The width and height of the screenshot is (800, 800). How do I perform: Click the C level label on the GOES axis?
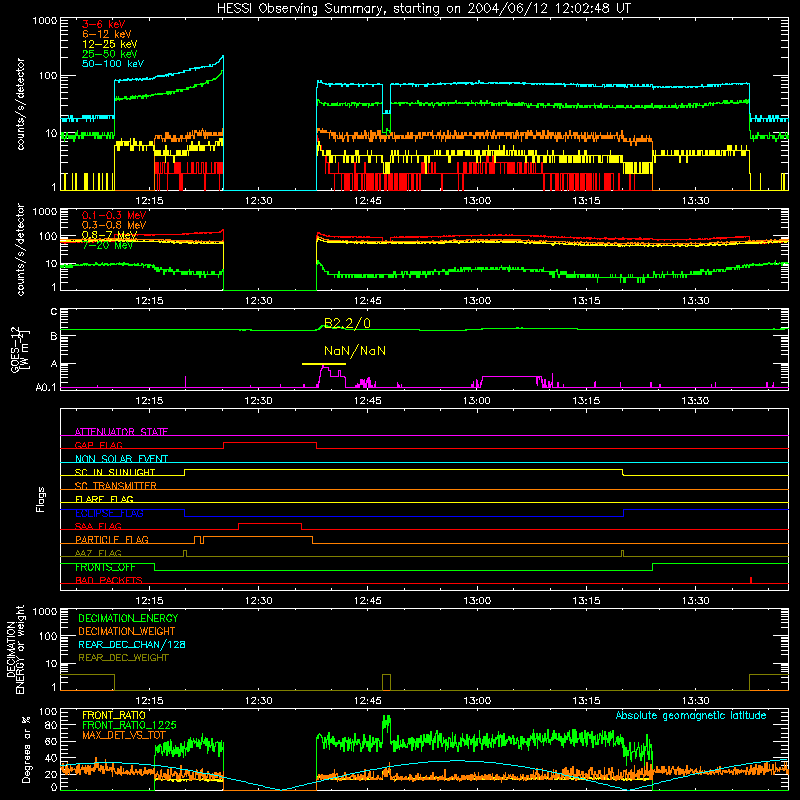(x=54, y=312)
